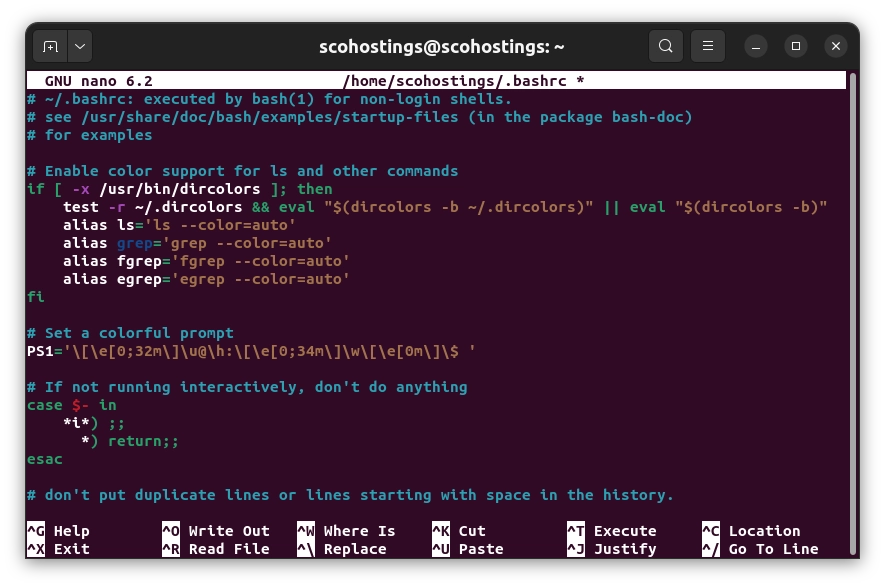Click the ^X Exit shortcut
The image size is (885, 587).
point(58,549)
